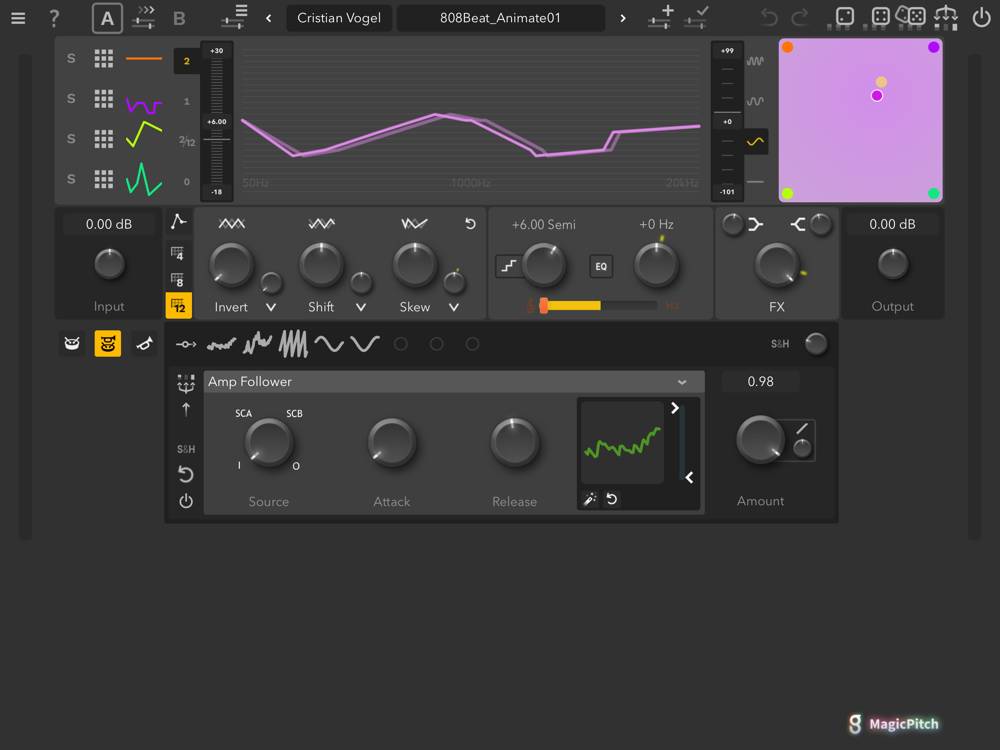Set grid division to 4
The image size is (1000, 750).
point(178,253)
